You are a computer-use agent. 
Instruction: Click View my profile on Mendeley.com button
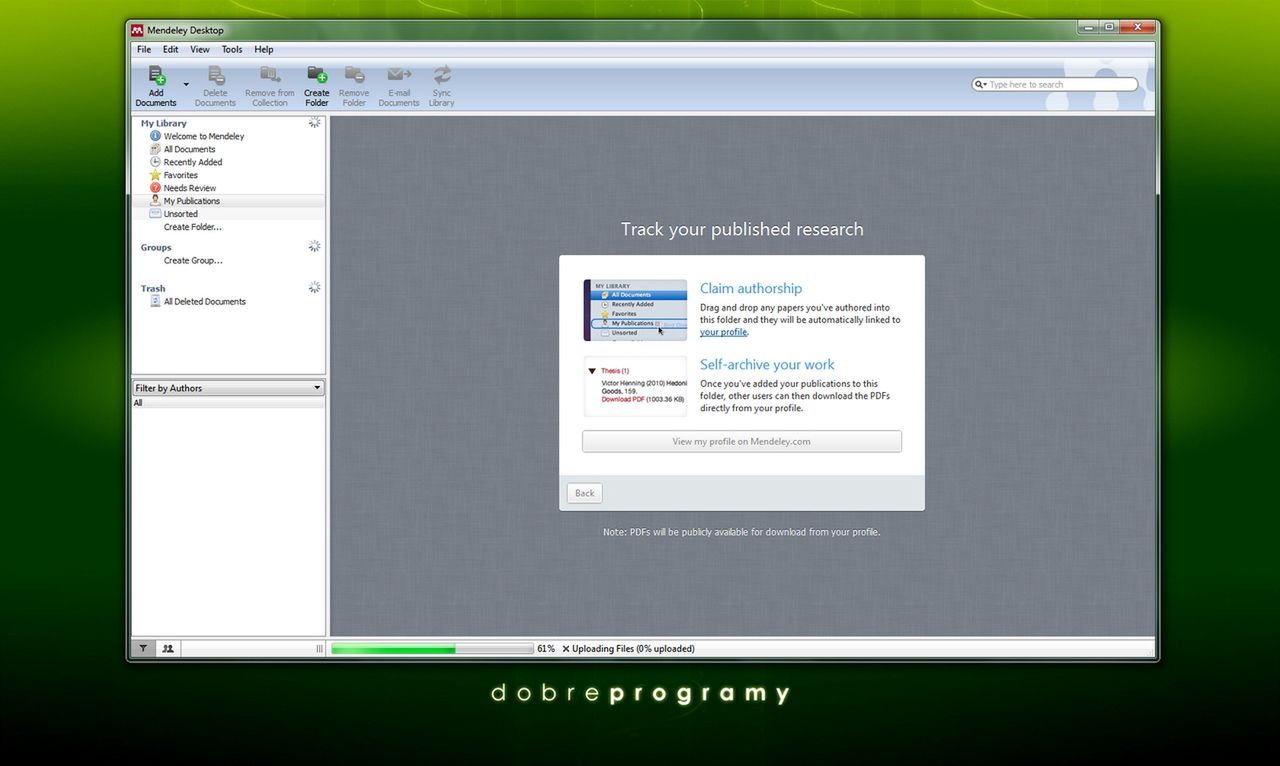(742, 441)
